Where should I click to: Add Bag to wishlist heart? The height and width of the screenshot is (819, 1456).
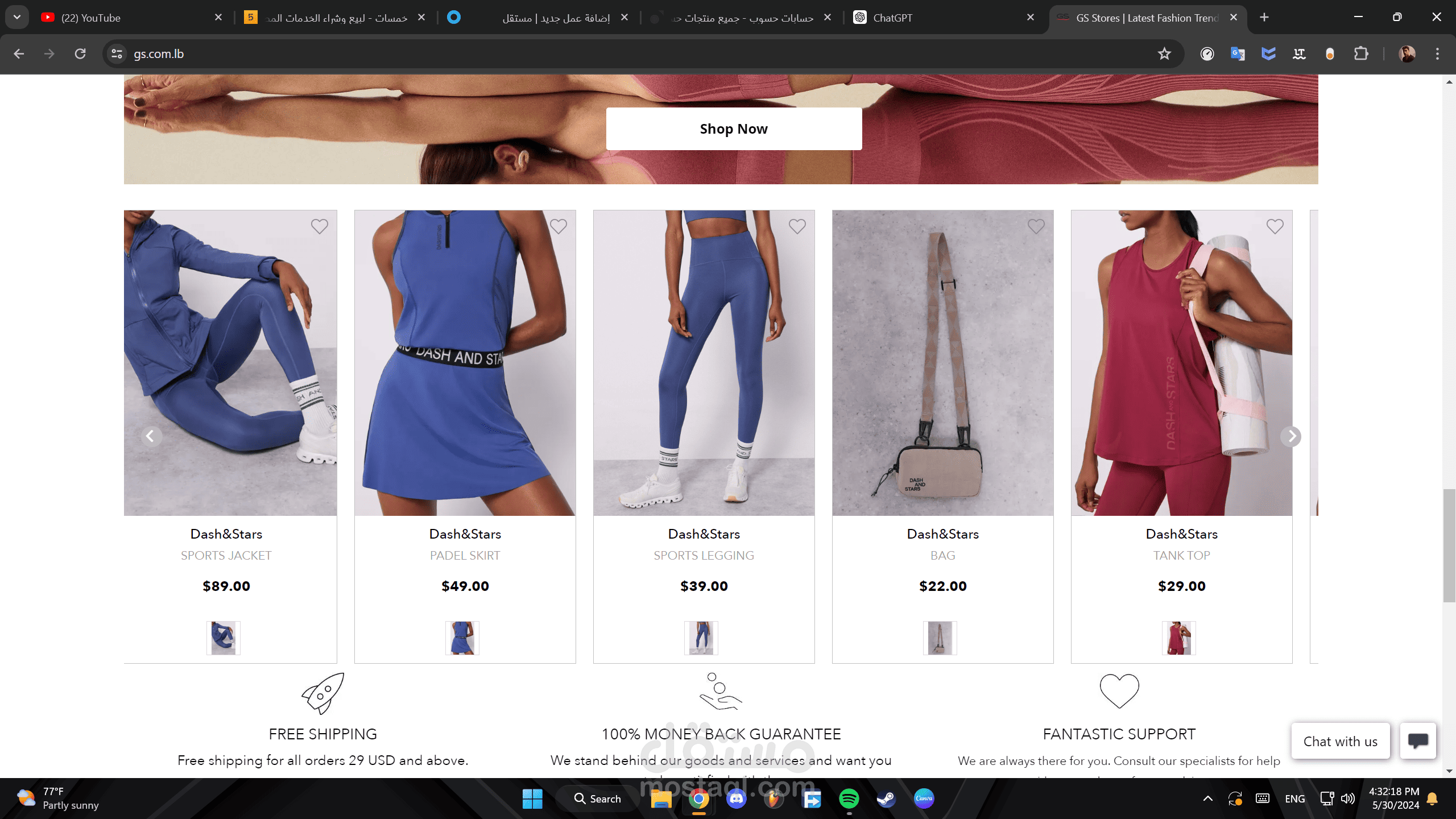point(1036,226)
